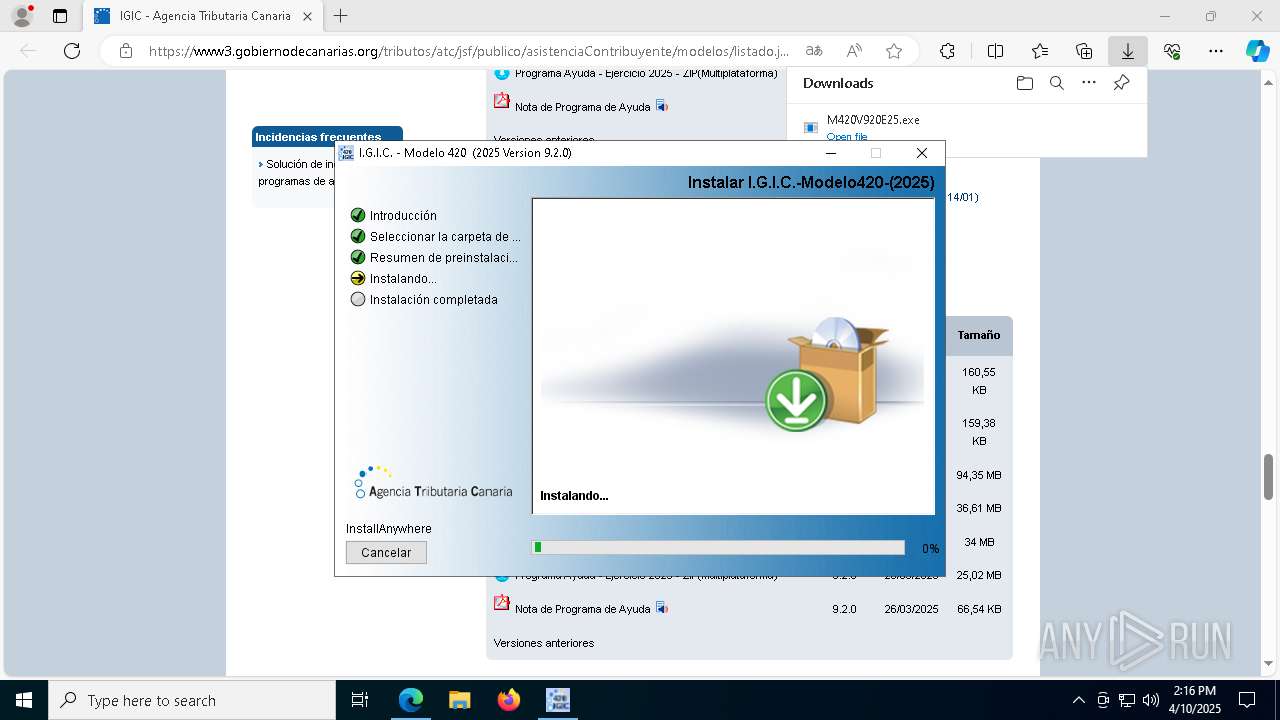This screenshot has height=720, width=1280.
Task: Open the Windows Start menu
Action: tap(24, 700)
